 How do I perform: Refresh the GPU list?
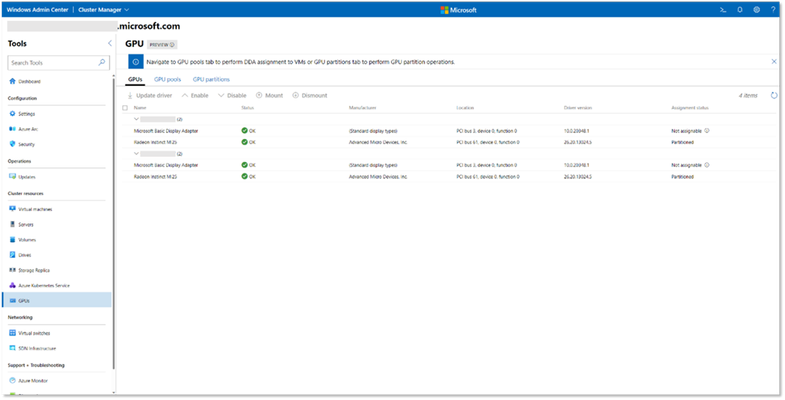pos(774,95)
